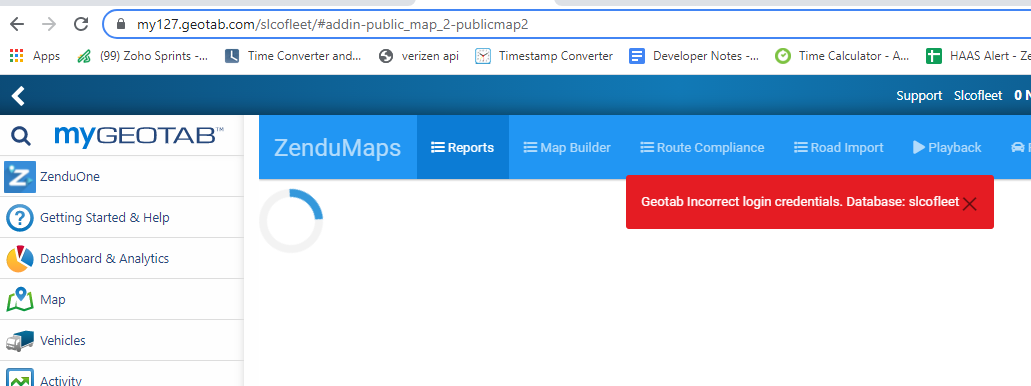The width and height of the screenshot is (1031, 386).
Task: Open Getting Started & Help question icon
Action: [20, 218]
